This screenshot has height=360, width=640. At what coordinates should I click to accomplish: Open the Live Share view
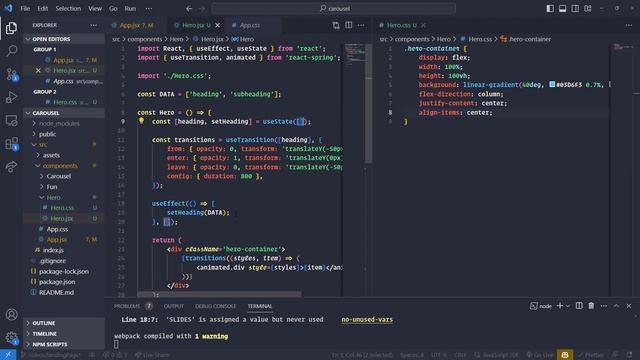click(11, 167)
